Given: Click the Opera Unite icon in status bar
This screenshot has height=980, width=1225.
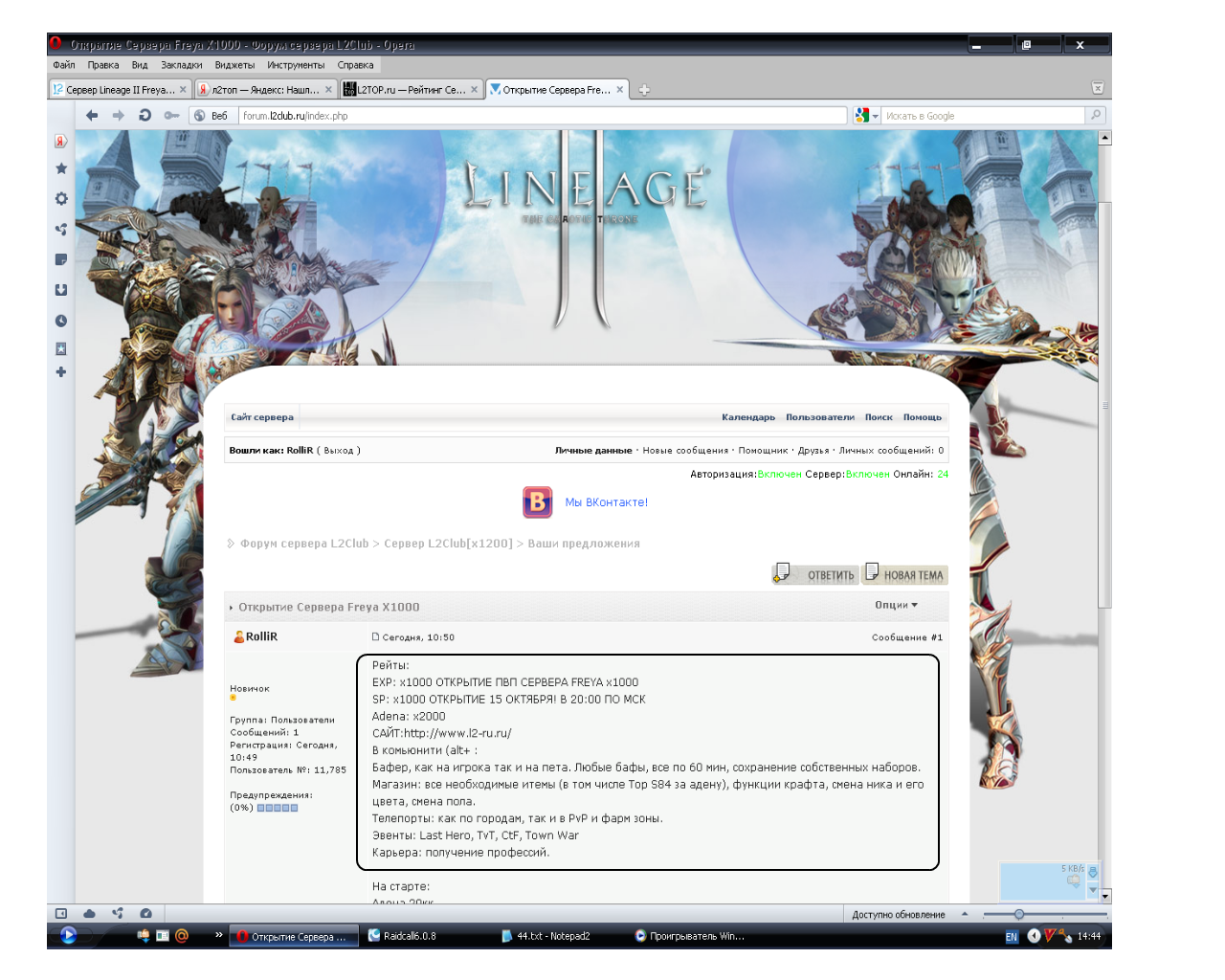Looking at the screenshot, I should coord(118,913).
